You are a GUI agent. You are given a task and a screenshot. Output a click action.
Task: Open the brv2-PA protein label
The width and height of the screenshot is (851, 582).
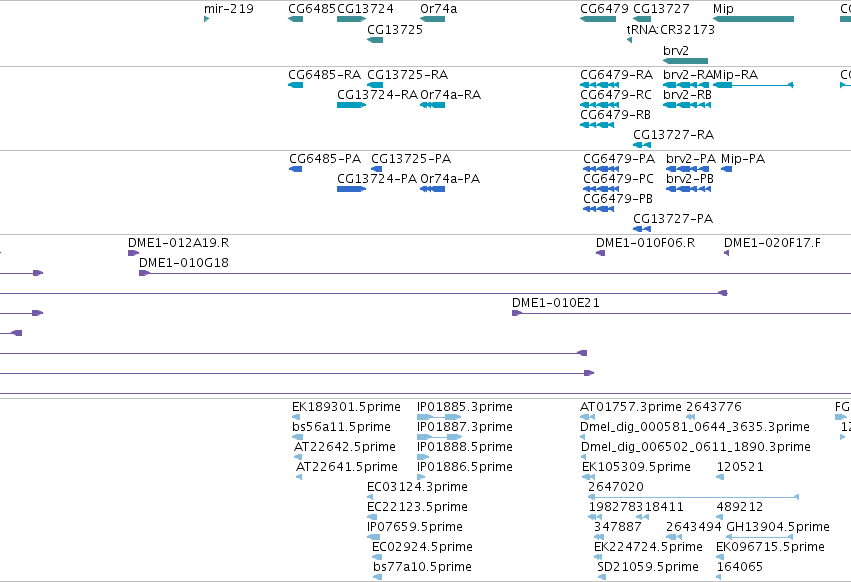pyautogui.click(x=691, y=159)
